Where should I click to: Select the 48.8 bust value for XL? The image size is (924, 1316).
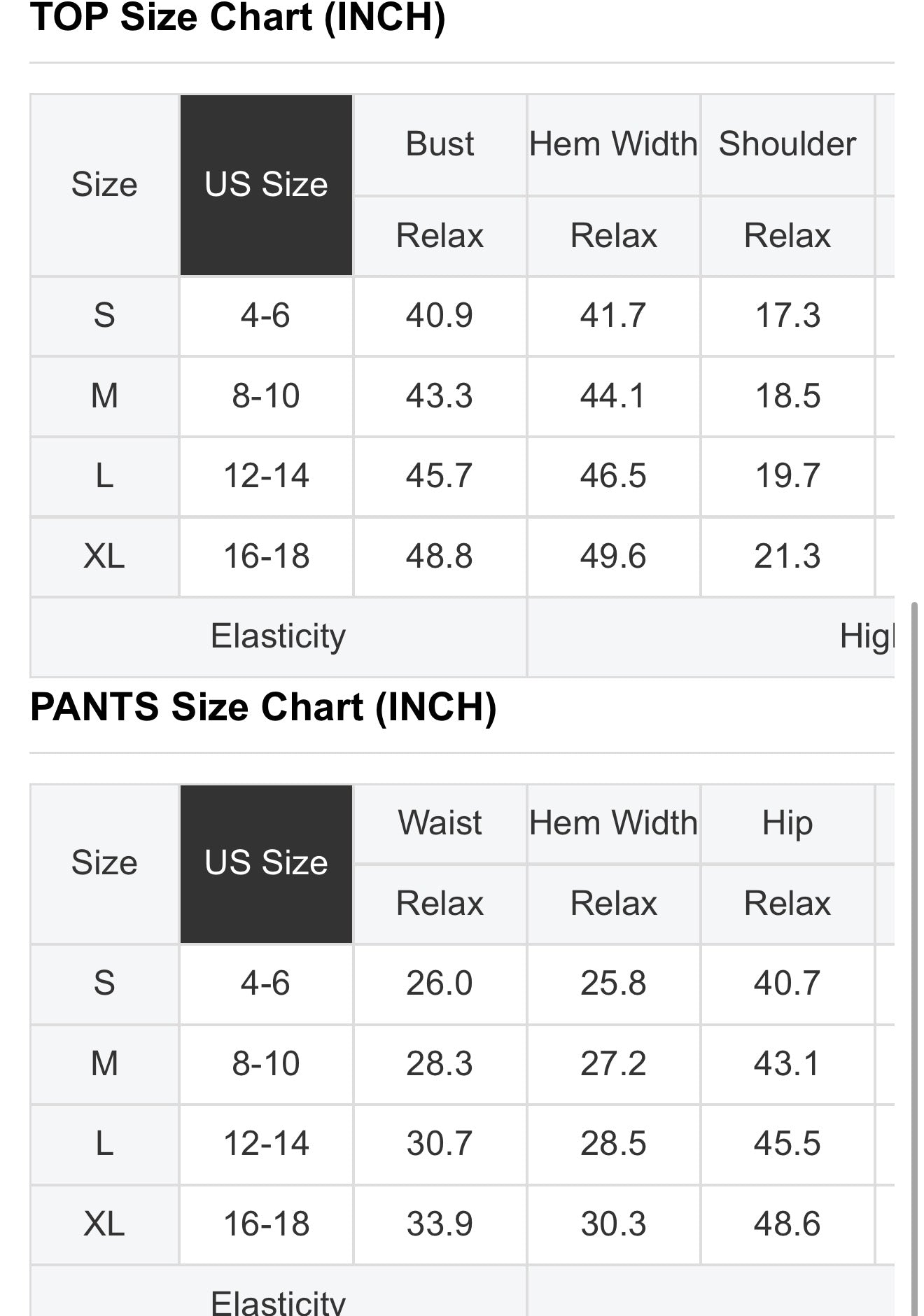440,557
